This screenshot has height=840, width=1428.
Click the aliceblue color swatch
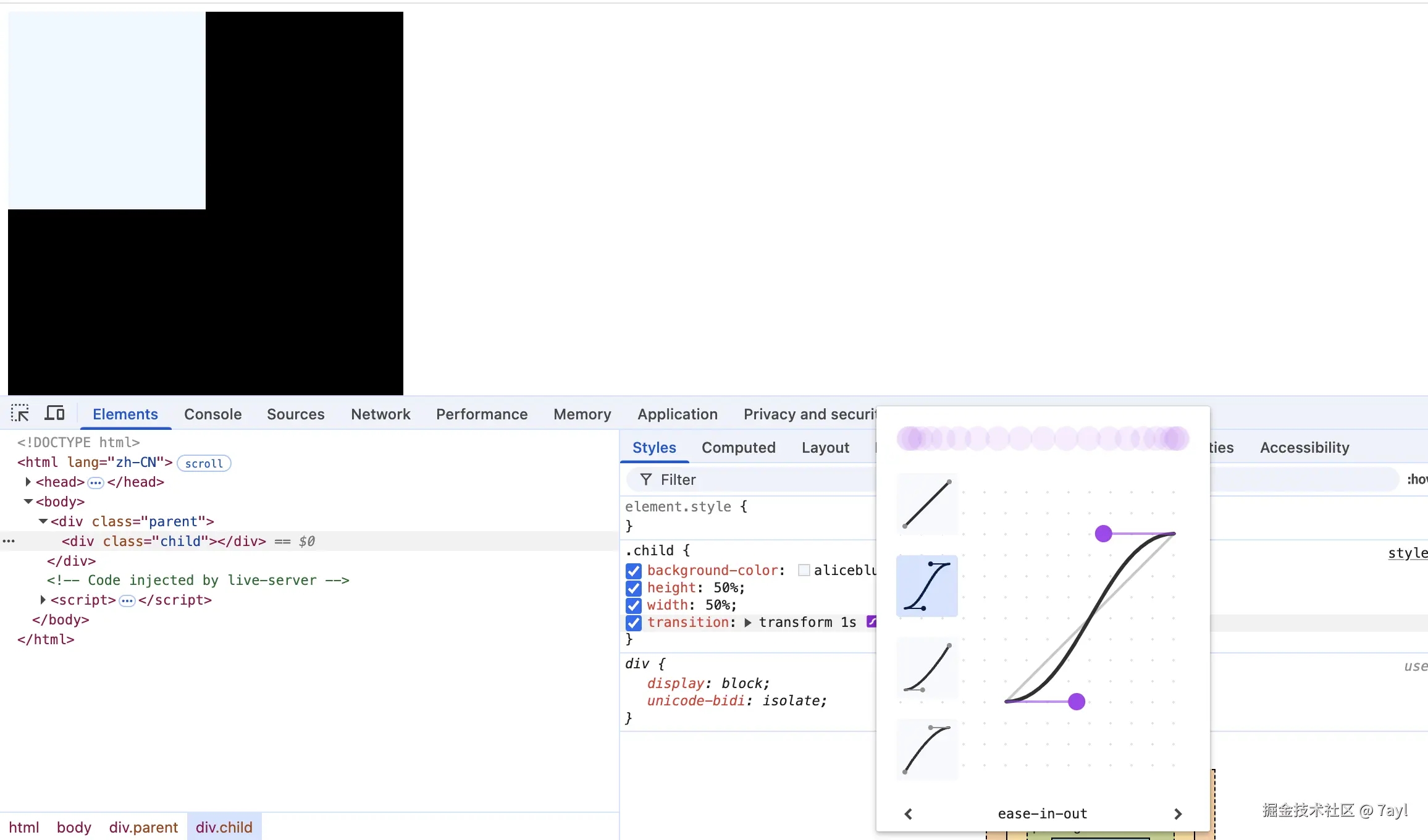pyautogui.click(x=804, y=571)
